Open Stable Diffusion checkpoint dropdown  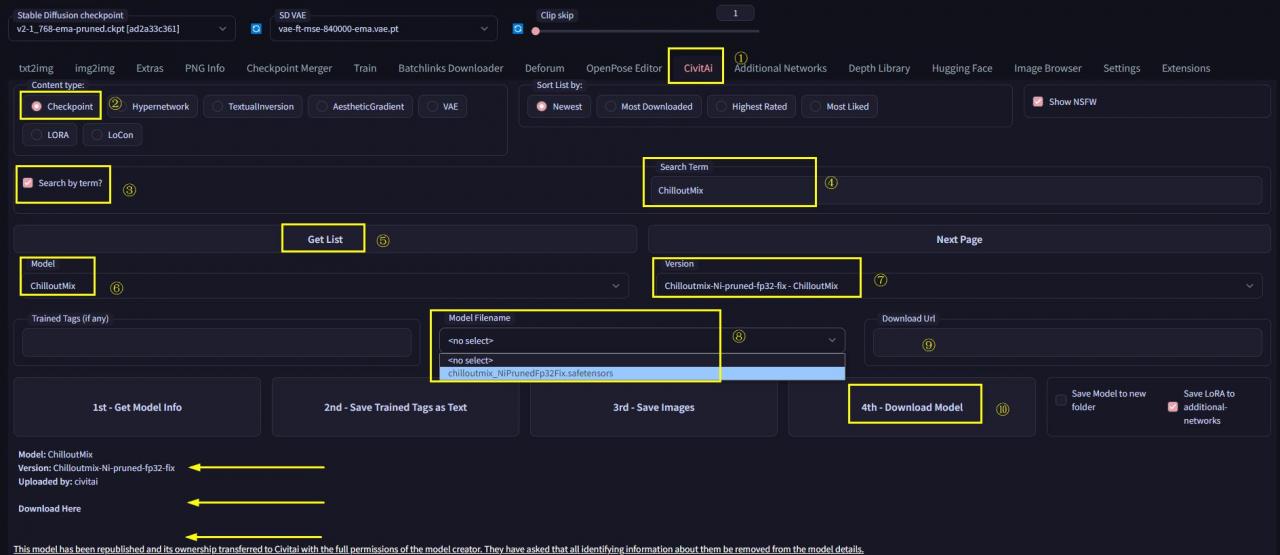[x=124, y=29]
